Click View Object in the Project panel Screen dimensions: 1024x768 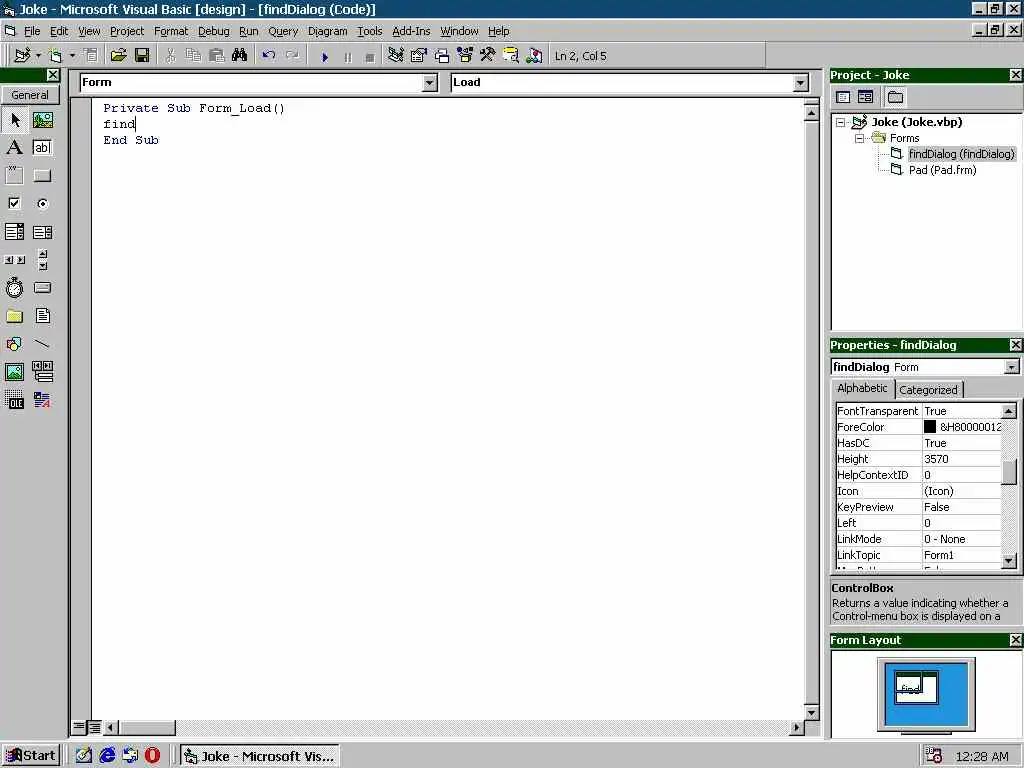click(865, 97)
